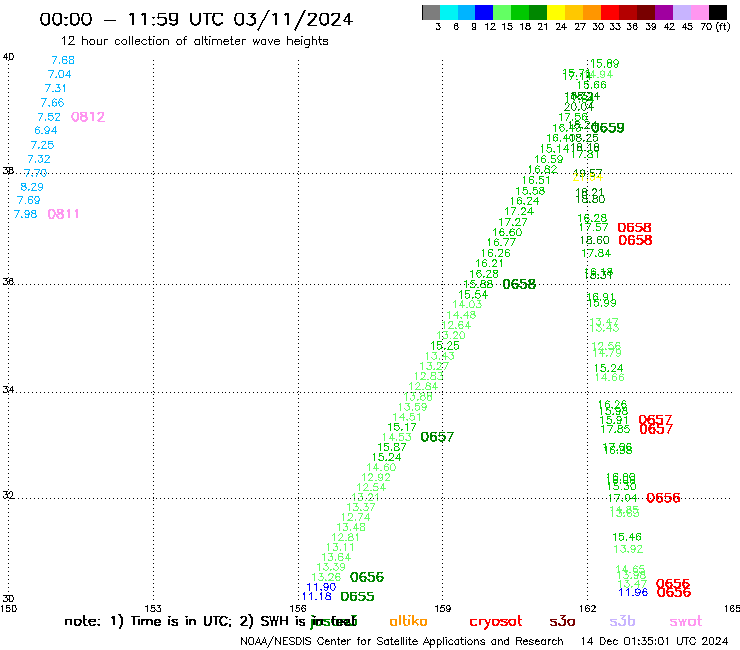Click the wave height value '8.29'
Viewport: 740px width, 650px height.
point(32,187)
